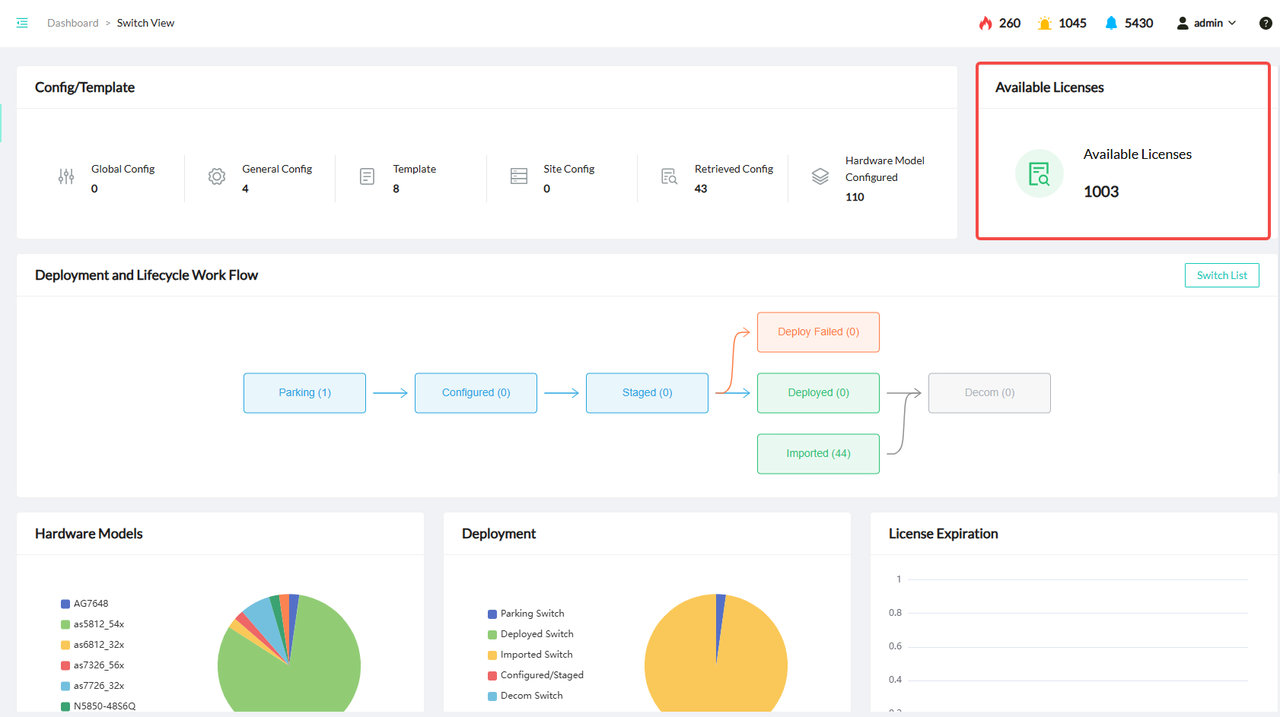
Task: Click the Retrieved Config icon
Action: pyautogui.click(x=669, y=177)
